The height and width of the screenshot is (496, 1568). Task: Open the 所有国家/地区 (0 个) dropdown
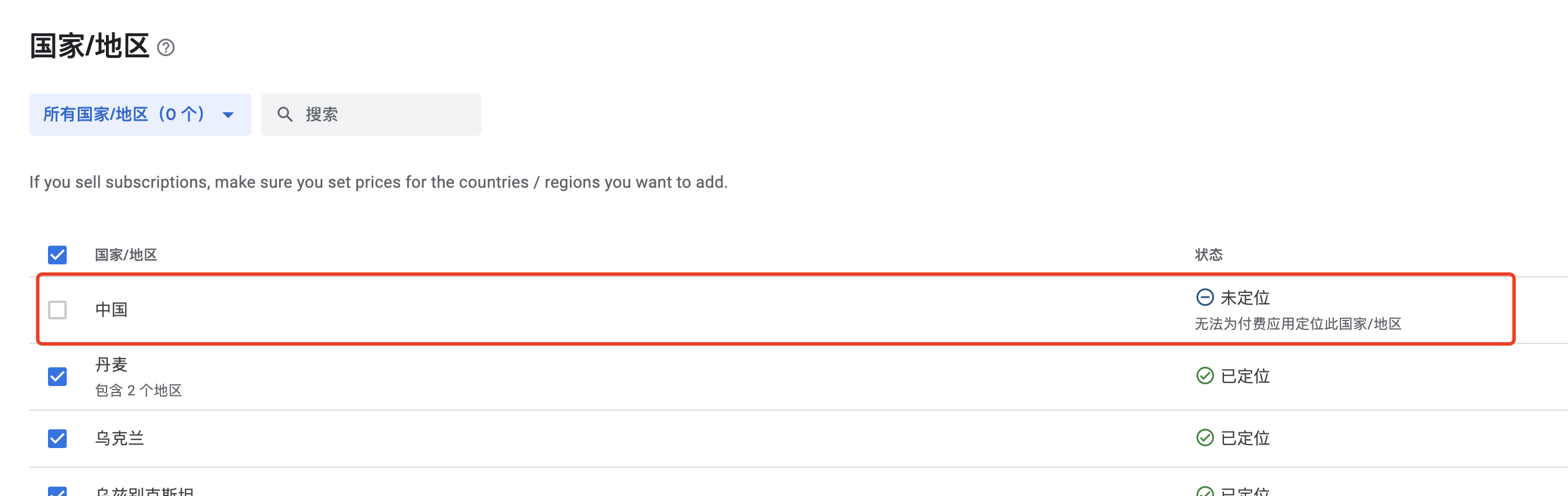coord(125,115)
